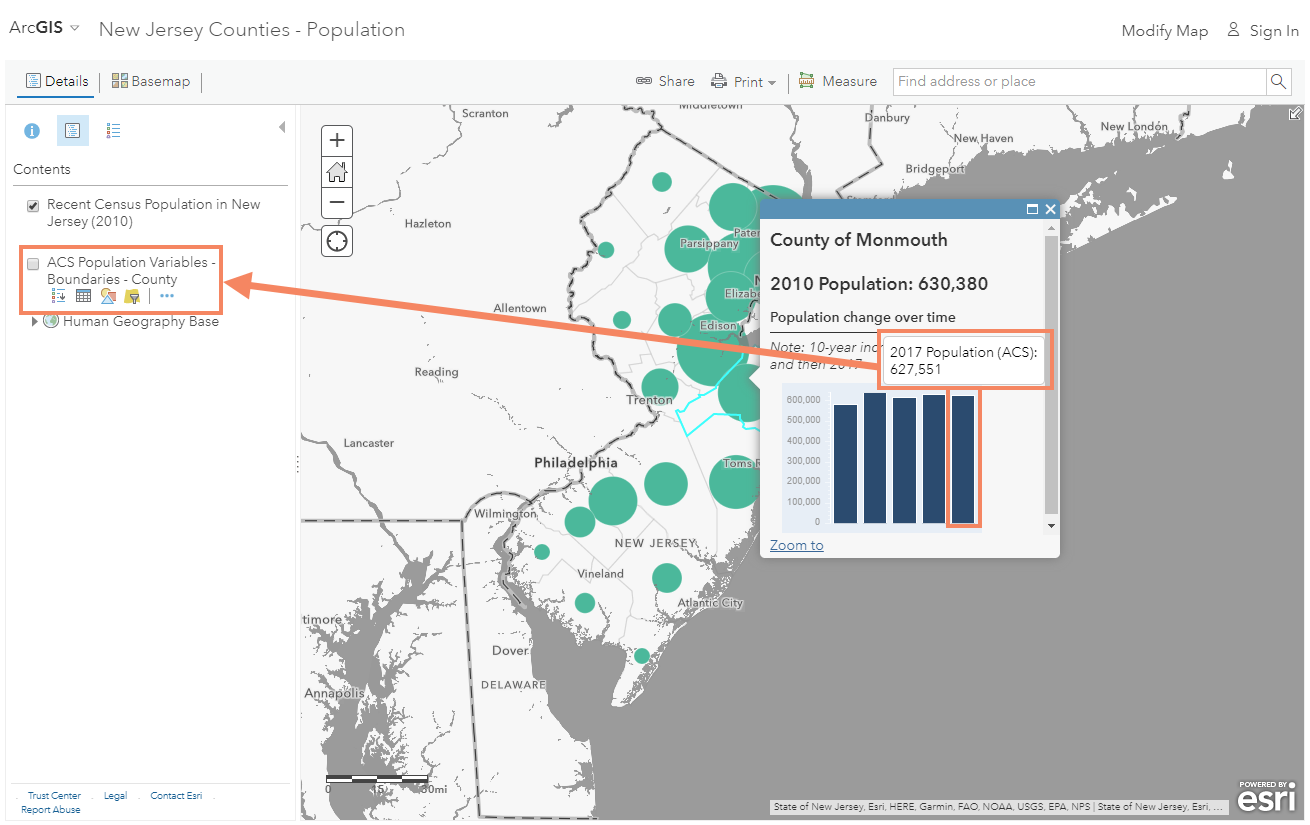
Task: Click the popup scrollbar up arrow
Action: point(1051,229)
